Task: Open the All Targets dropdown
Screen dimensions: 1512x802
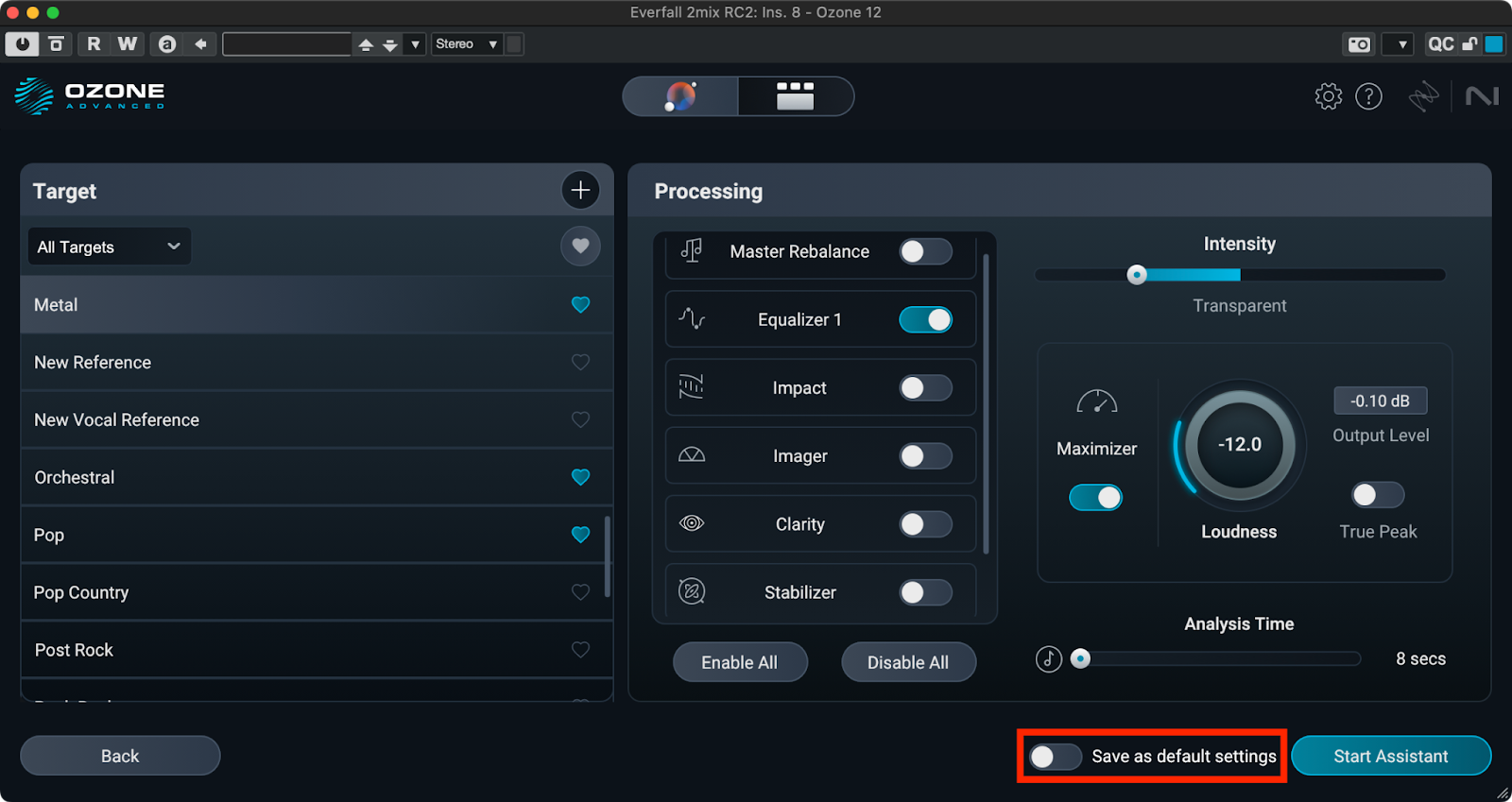Action: point(109,247)
